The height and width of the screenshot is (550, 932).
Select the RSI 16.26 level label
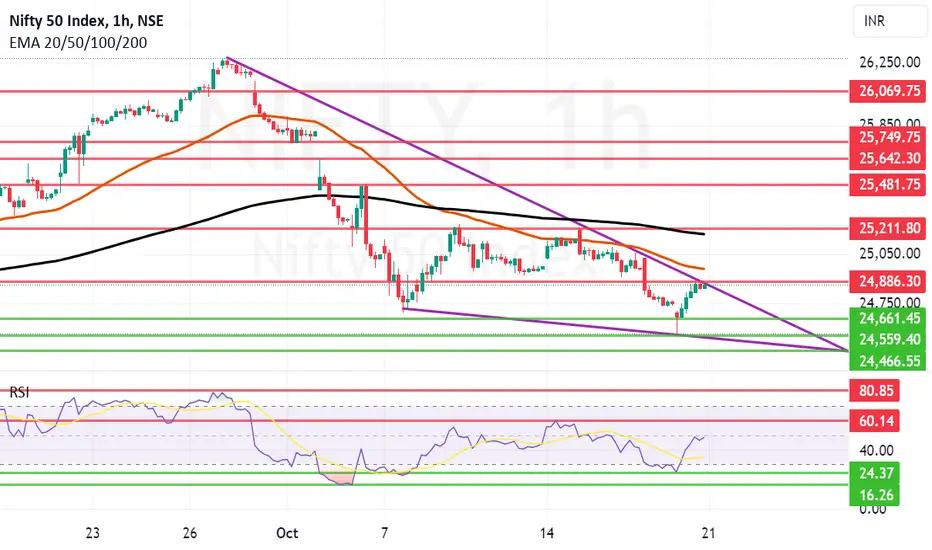[x=874, y=495]
